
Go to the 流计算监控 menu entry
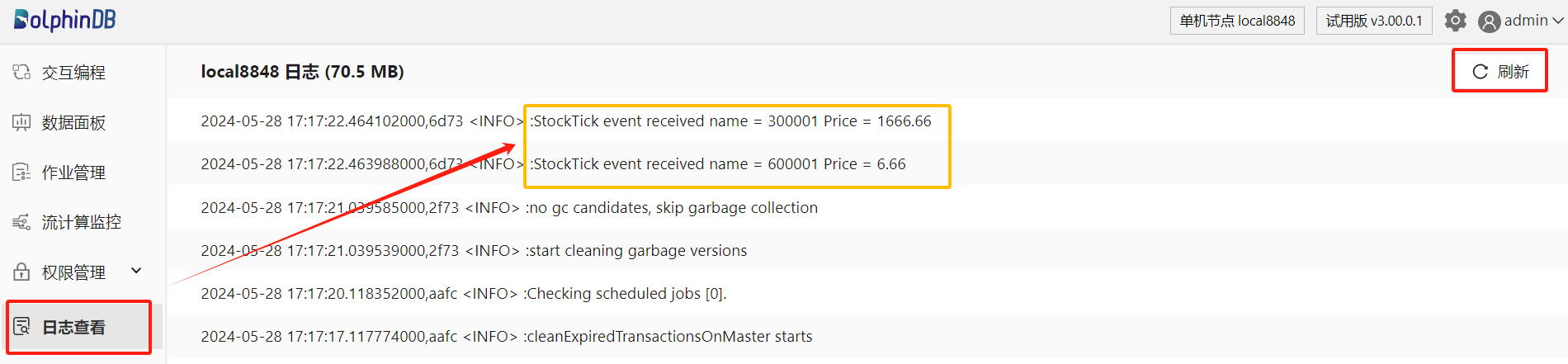[83, 222]
